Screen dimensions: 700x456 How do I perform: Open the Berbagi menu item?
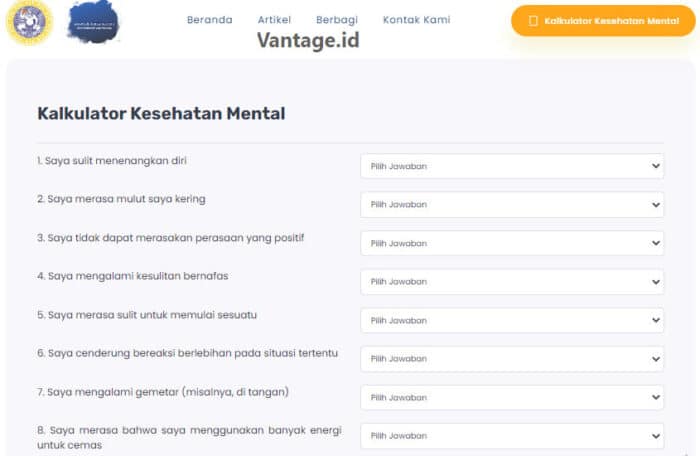click(x=337, y=20)
